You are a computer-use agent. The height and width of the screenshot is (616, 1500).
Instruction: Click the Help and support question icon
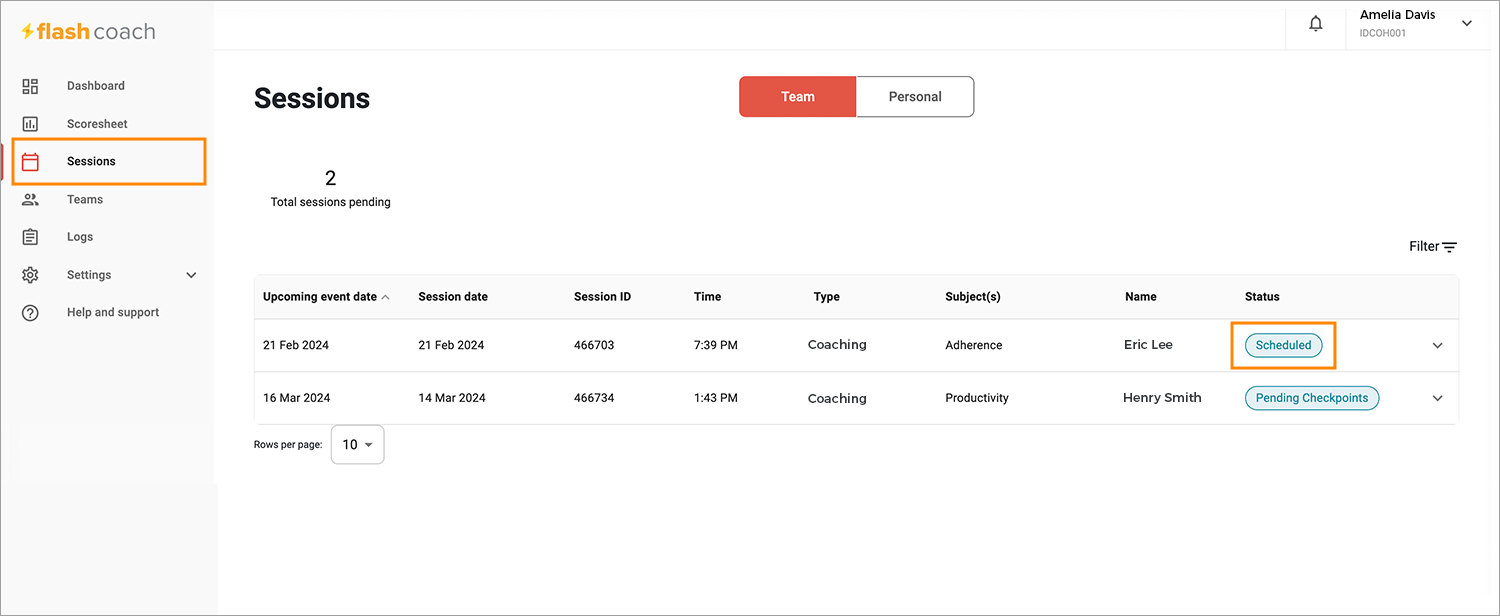[30, 313]
